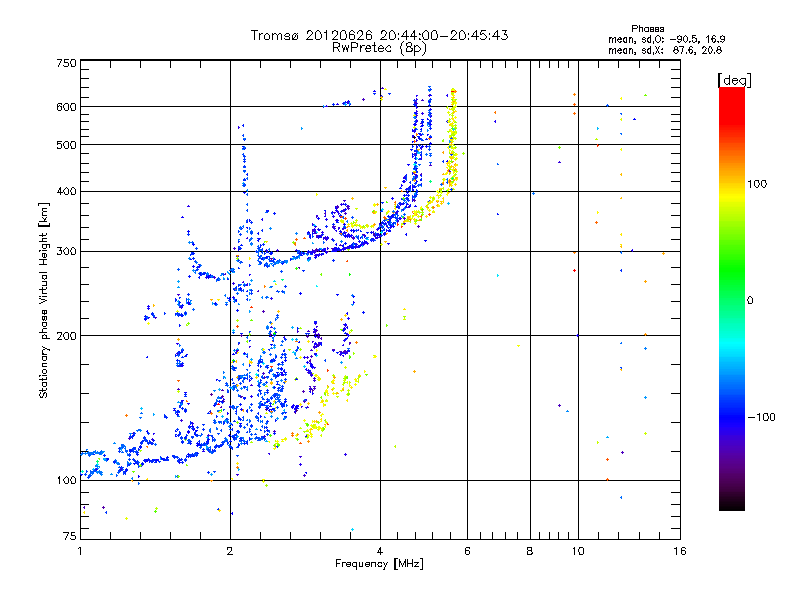Click the colorbar tick label '100'
This screenshot has width=800, height=600.
coord(757,184)
